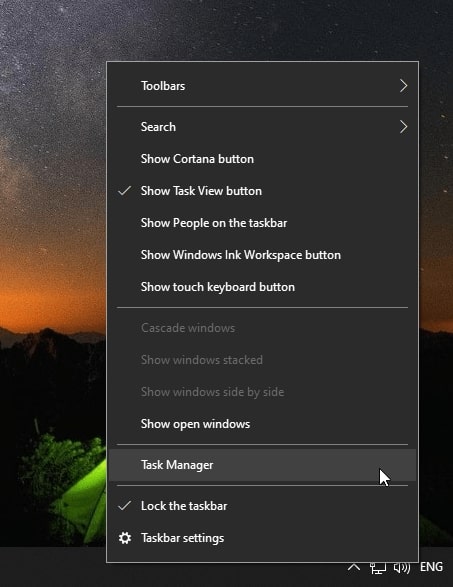Enable Show Windows Ink Workspace button
453x587 pixels.
click(x=262, y=255)
